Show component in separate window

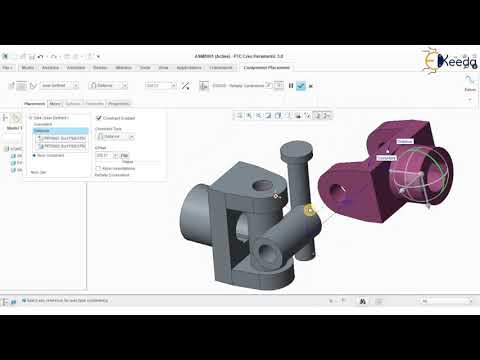(x=269, y=85)
